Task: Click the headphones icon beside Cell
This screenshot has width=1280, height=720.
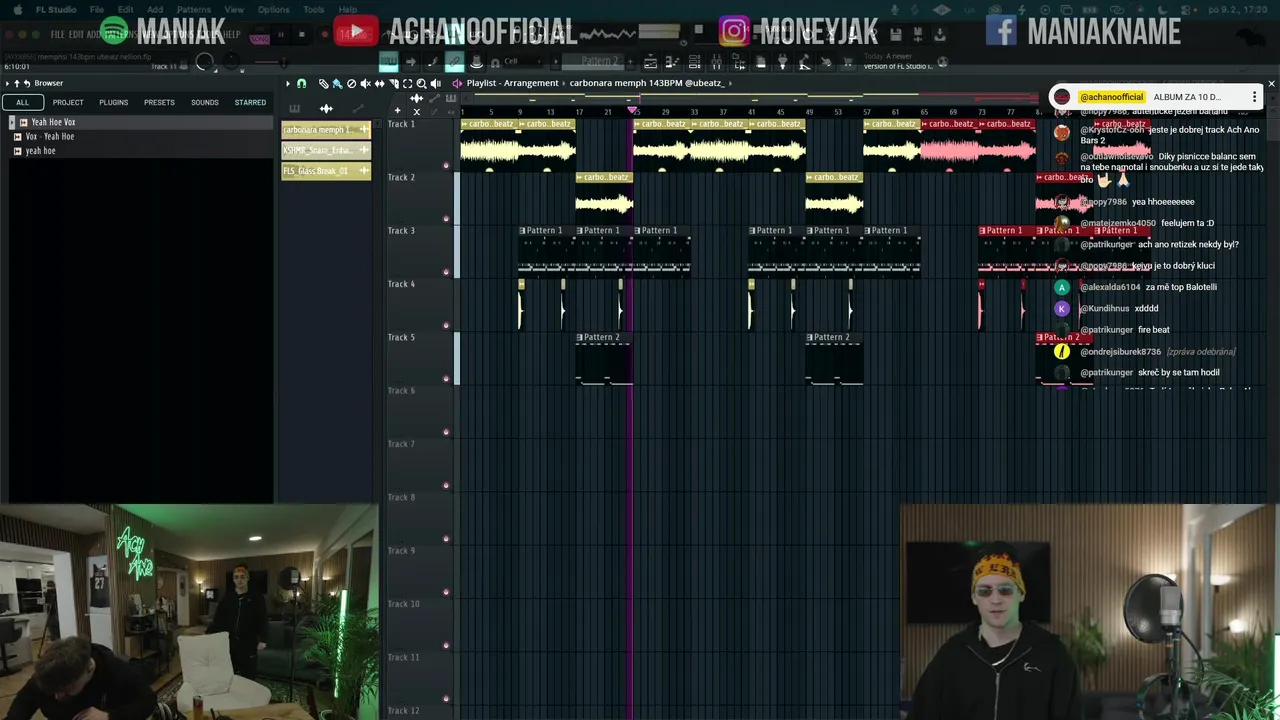Action: (x=495, y=62)
